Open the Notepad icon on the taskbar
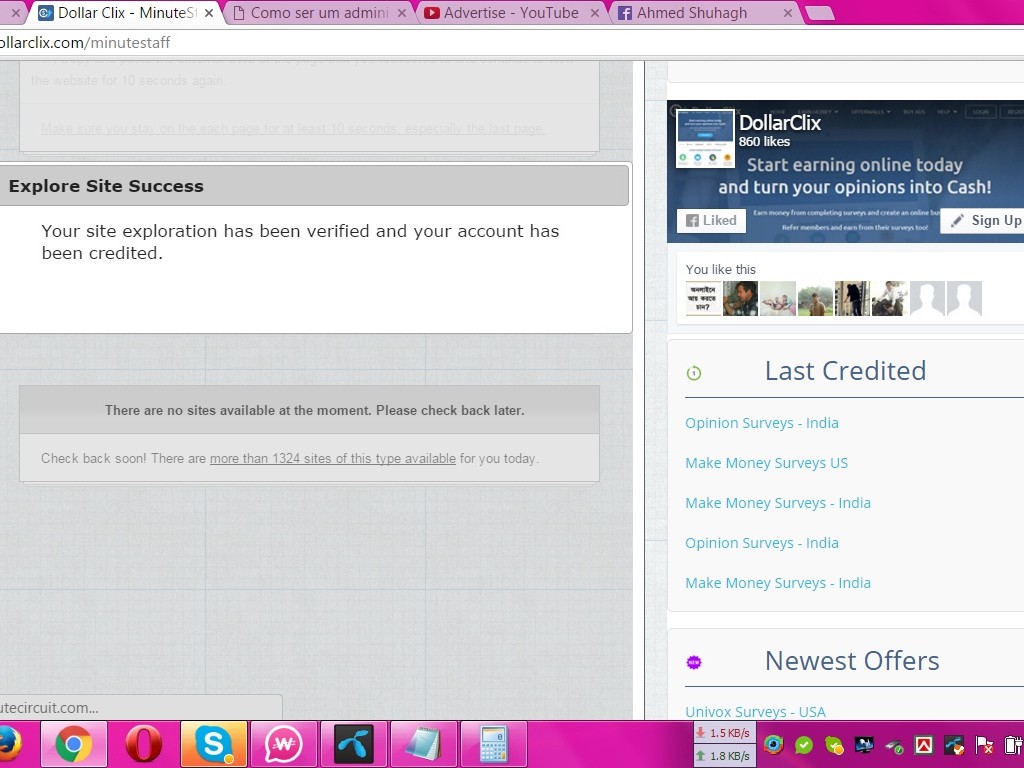The width and height of the screenshot is (1024, 768). 423,745
